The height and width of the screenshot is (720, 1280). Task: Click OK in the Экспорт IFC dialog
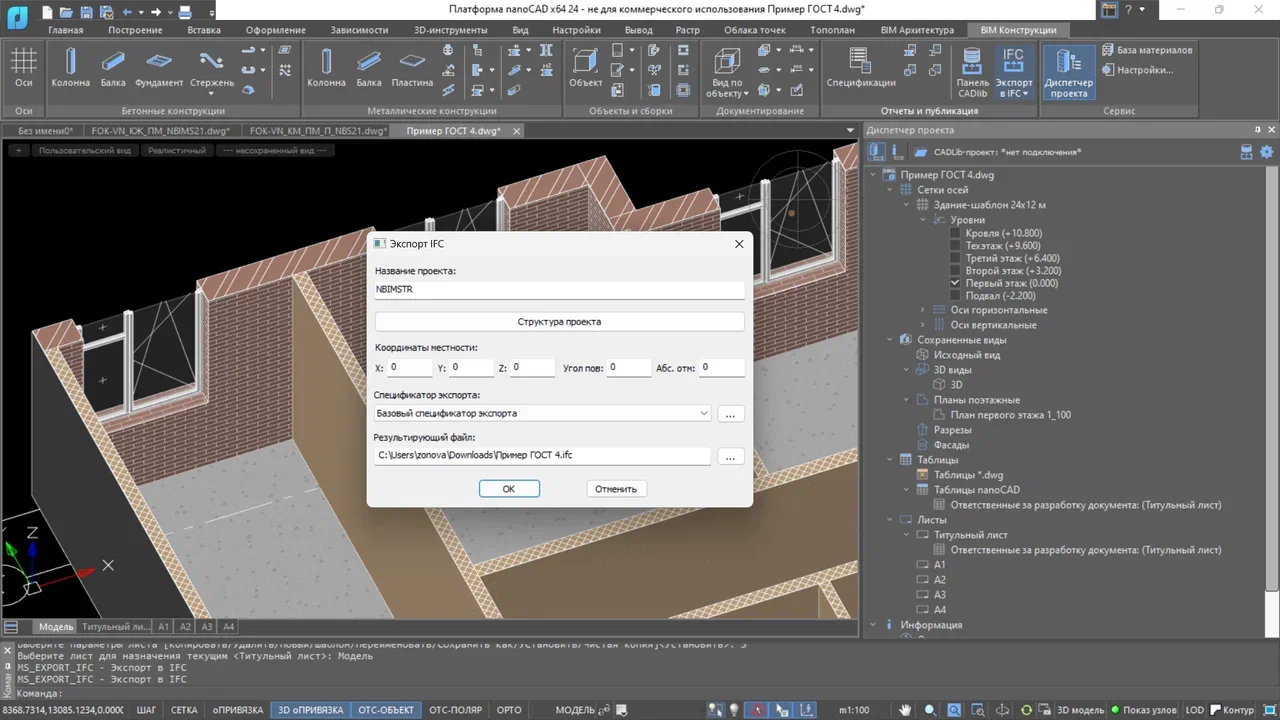click(509, 489)
